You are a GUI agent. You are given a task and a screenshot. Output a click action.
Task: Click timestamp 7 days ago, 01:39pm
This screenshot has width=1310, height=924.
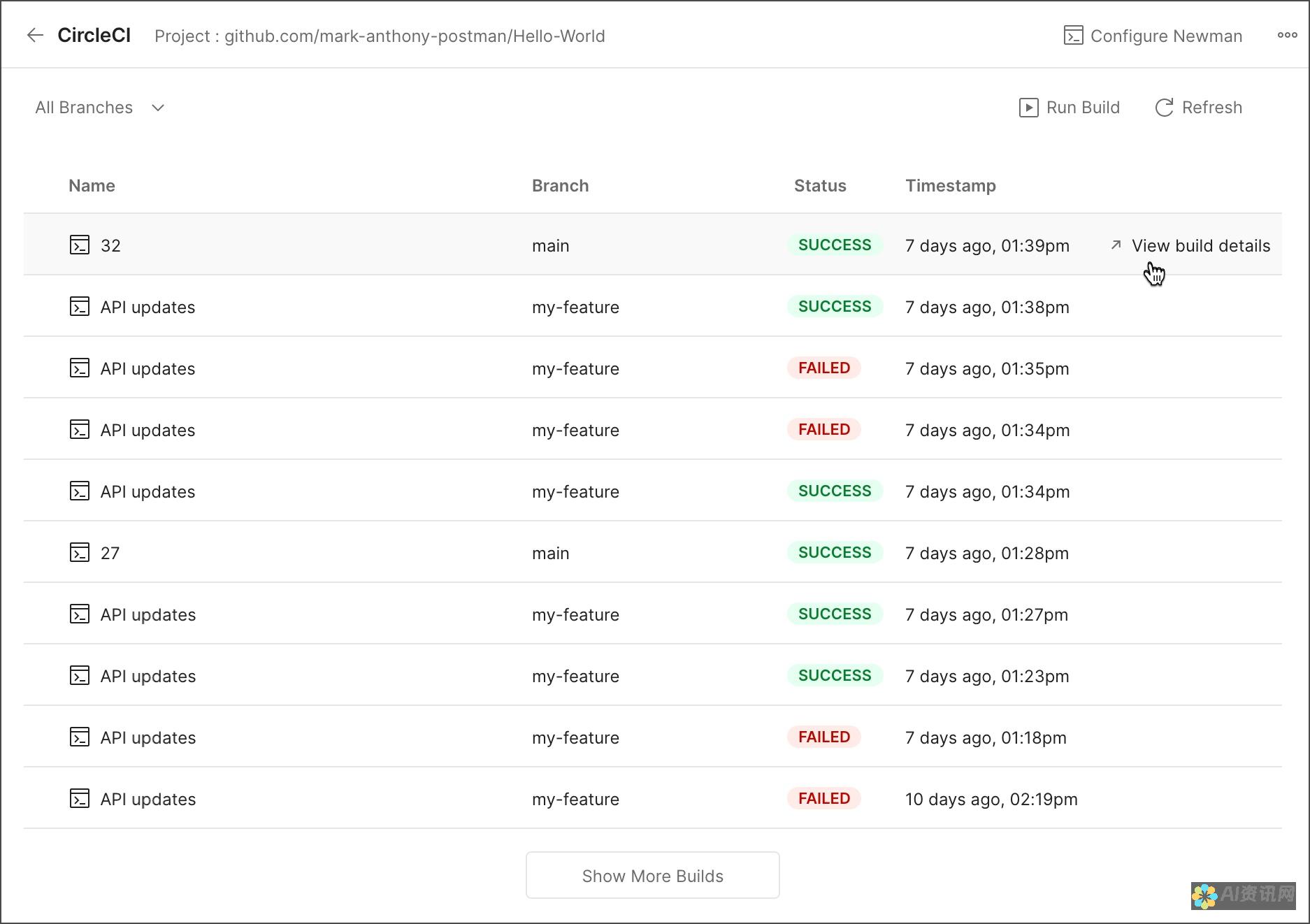click(x=987, y=245)
